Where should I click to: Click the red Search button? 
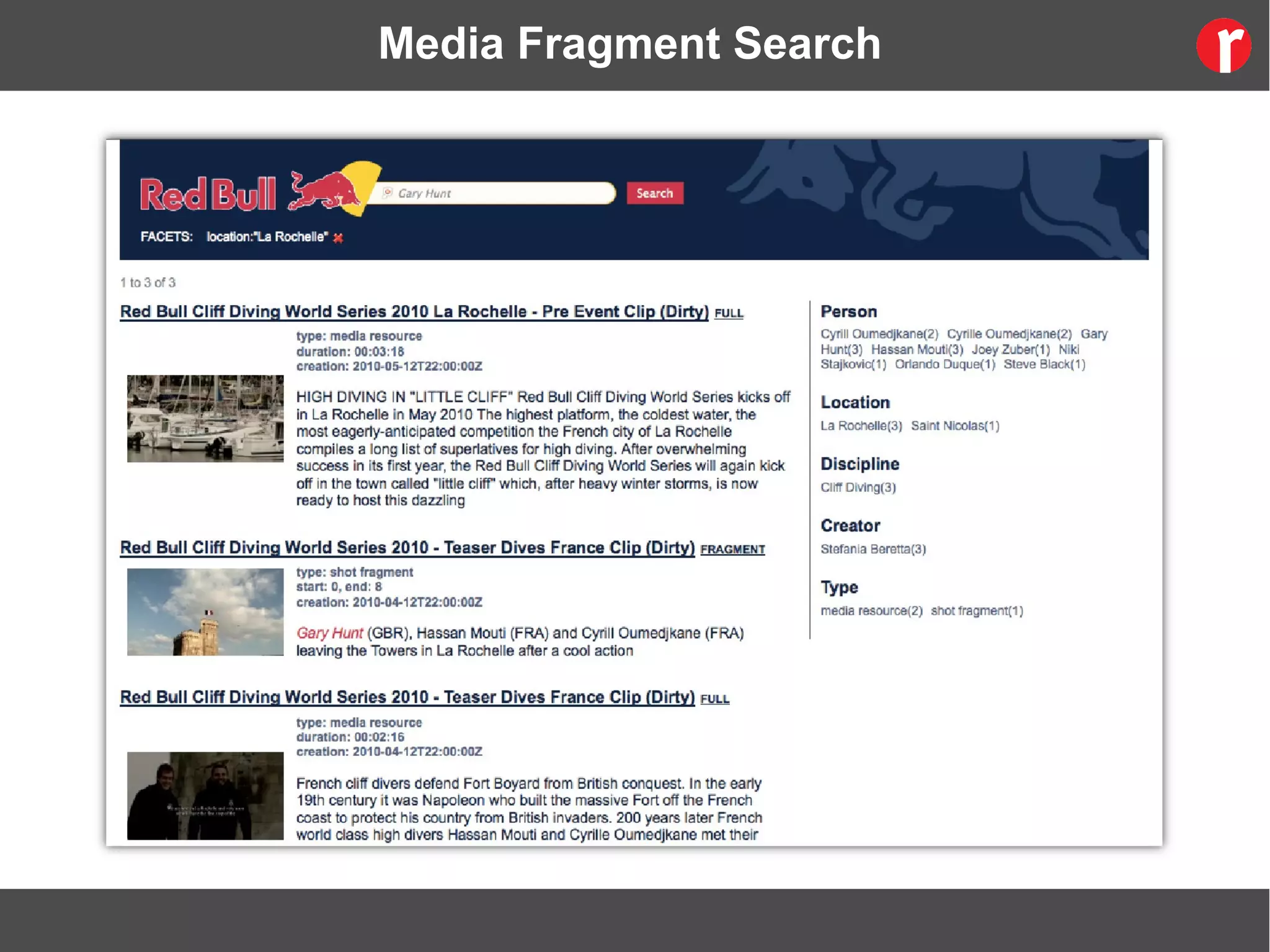click(x=654, y=193)
